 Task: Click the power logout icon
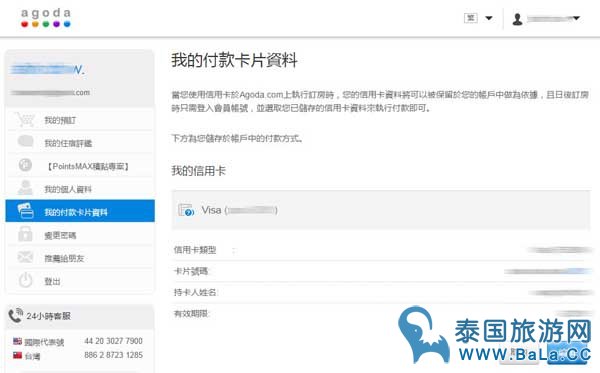click(25, 280)
